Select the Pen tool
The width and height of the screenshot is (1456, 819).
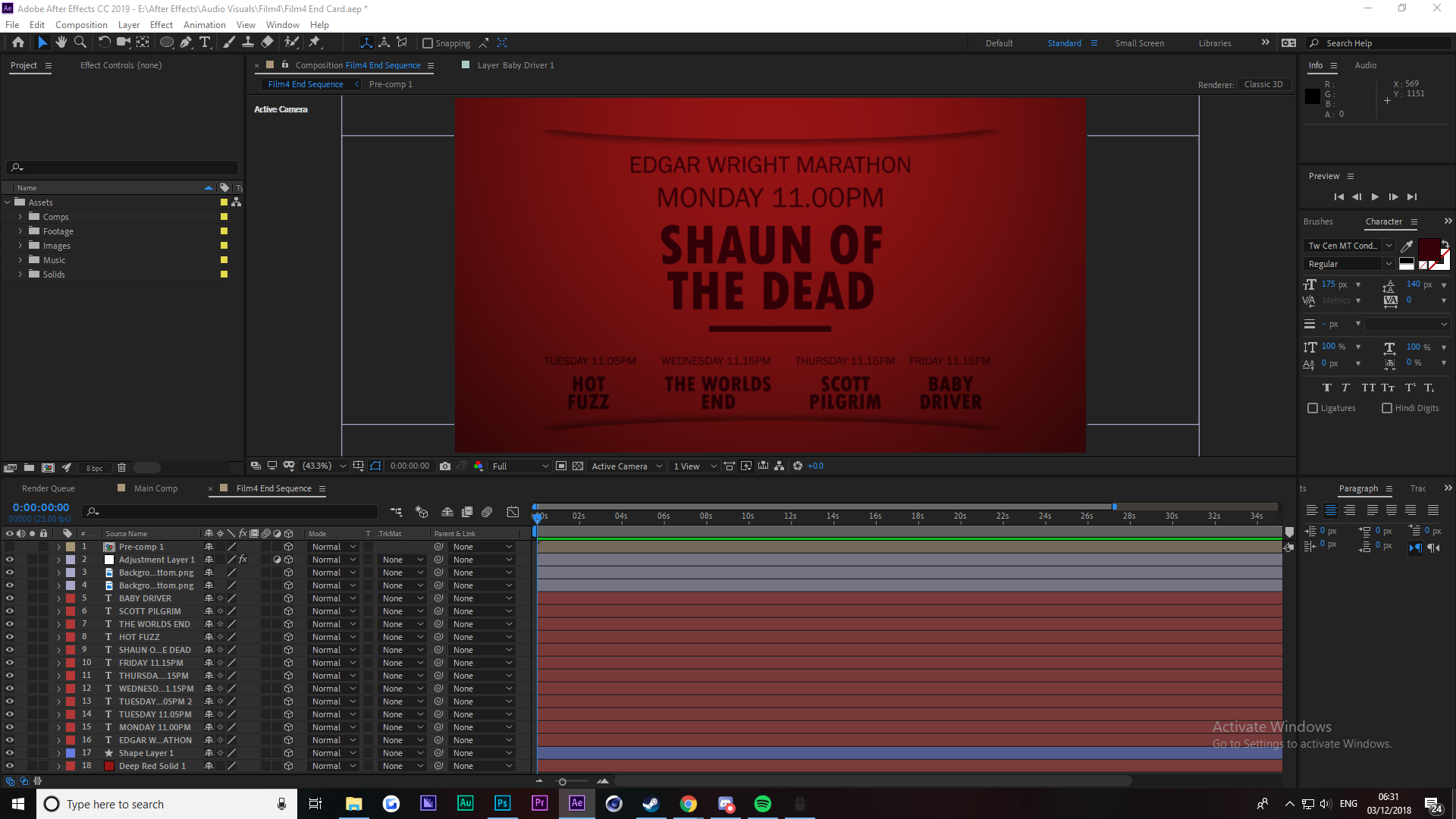pyautogui.click(x=186, y=42)
